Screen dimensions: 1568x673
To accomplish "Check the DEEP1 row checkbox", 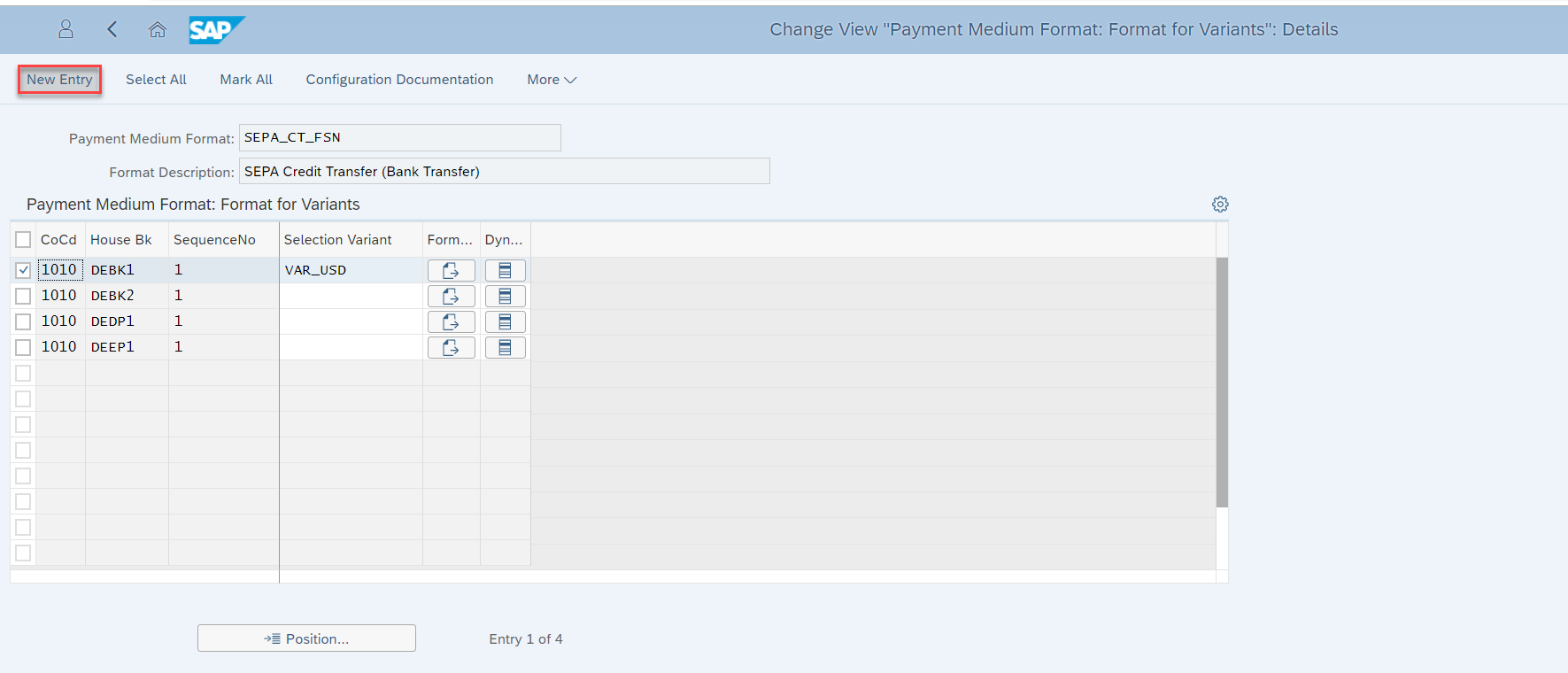I will [23, 347].
